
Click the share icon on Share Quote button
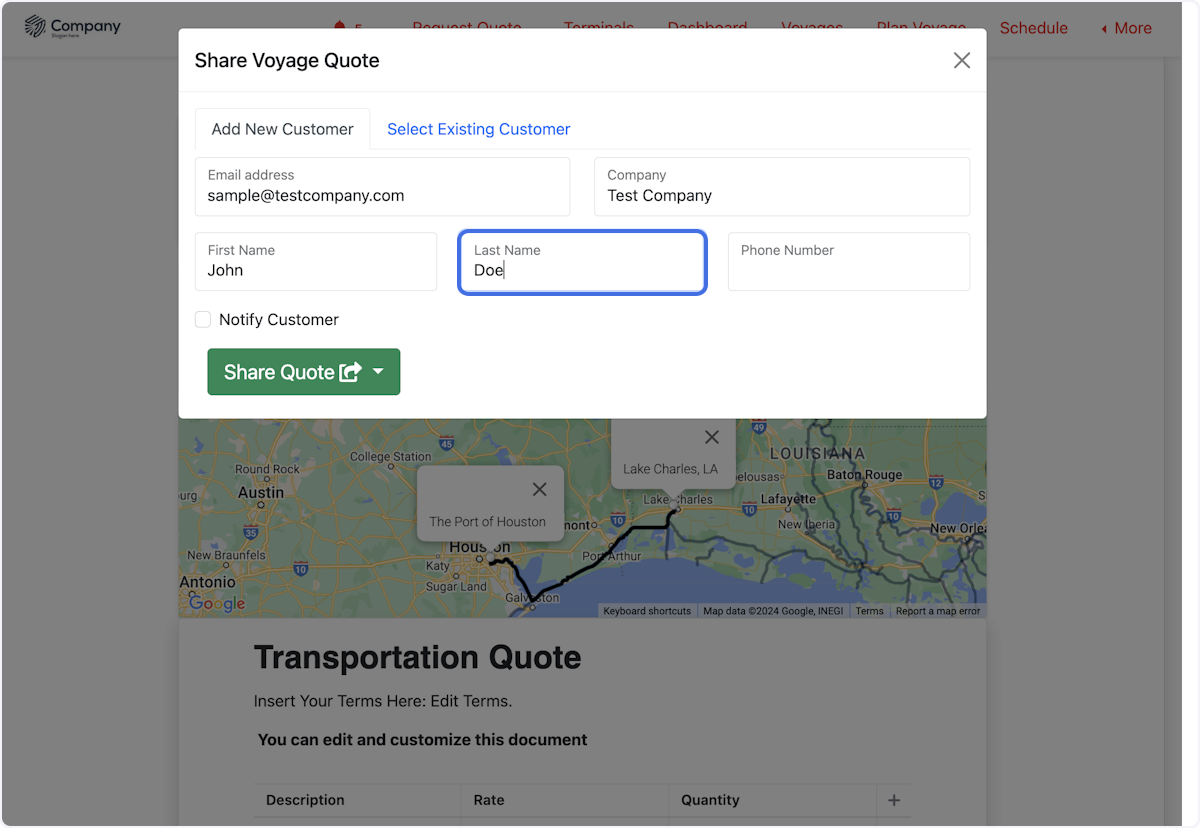coord(350,372)
